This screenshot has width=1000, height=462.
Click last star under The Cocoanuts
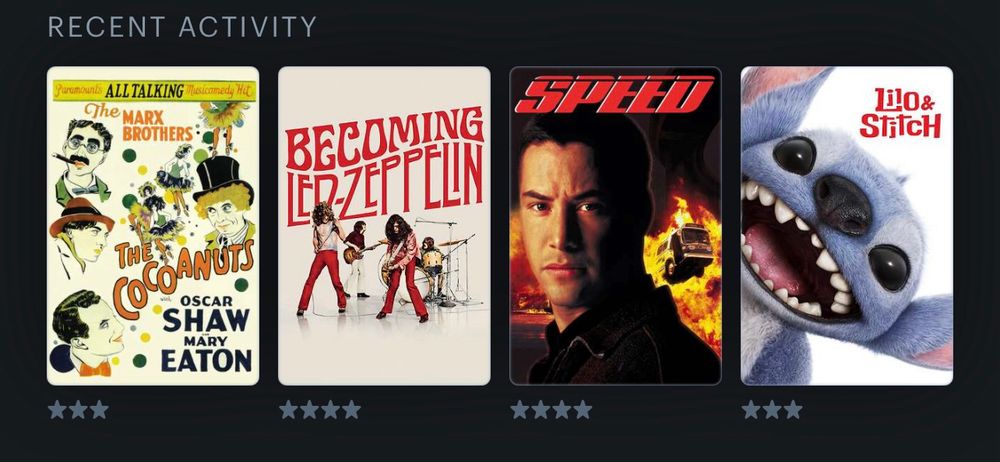tap(99, 410)
